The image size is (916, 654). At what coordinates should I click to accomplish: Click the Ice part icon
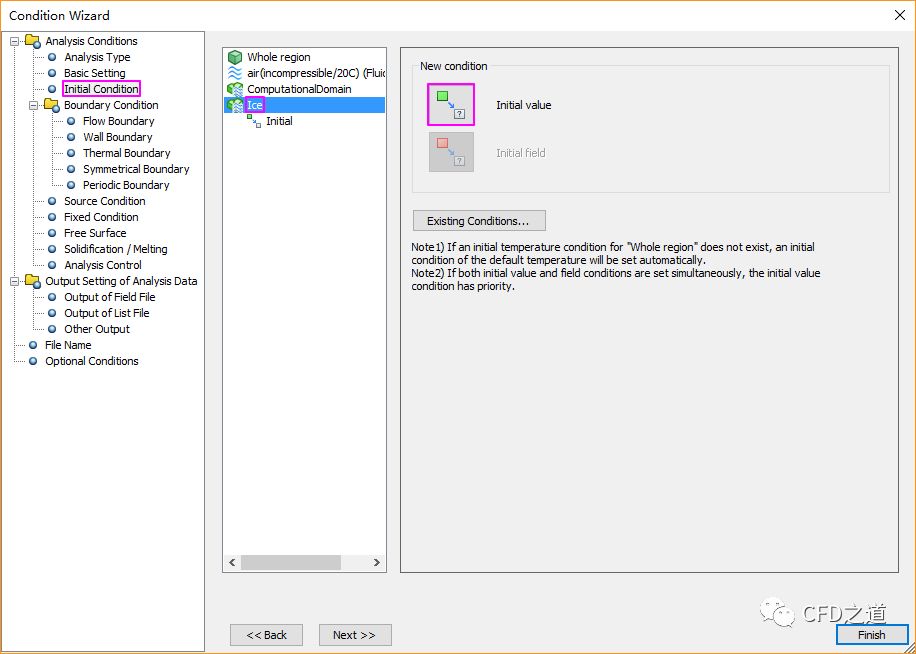pyautogui.click(x=235, y=105)
